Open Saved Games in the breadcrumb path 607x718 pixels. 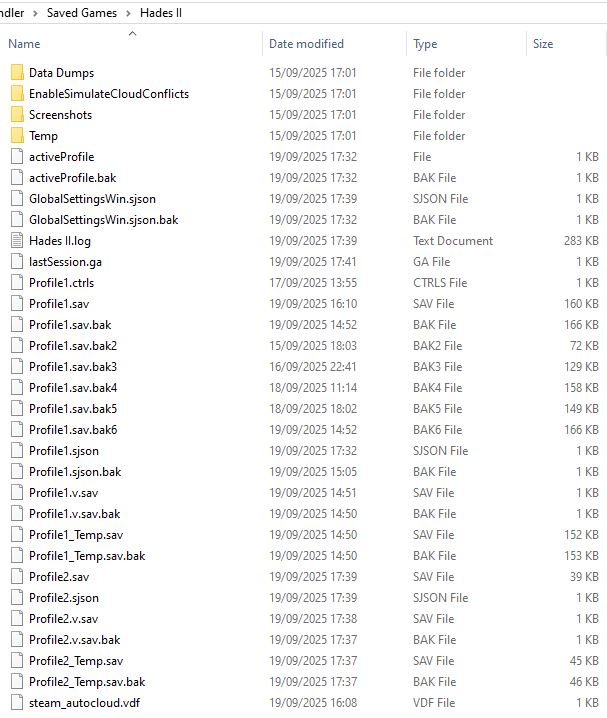pos(82,13)
